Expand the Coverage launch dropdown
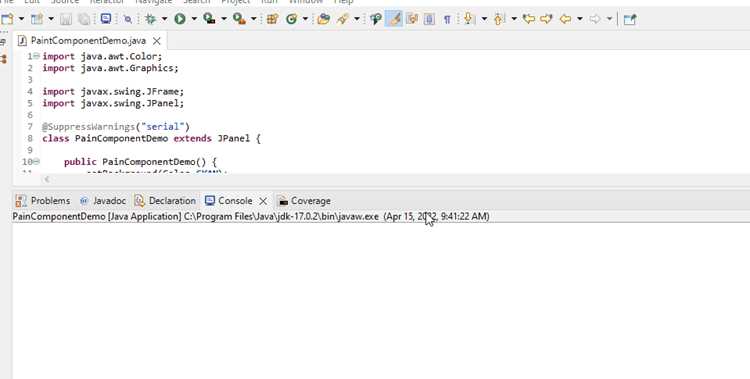This screenshot has height=379, width=750. (223, 19)
